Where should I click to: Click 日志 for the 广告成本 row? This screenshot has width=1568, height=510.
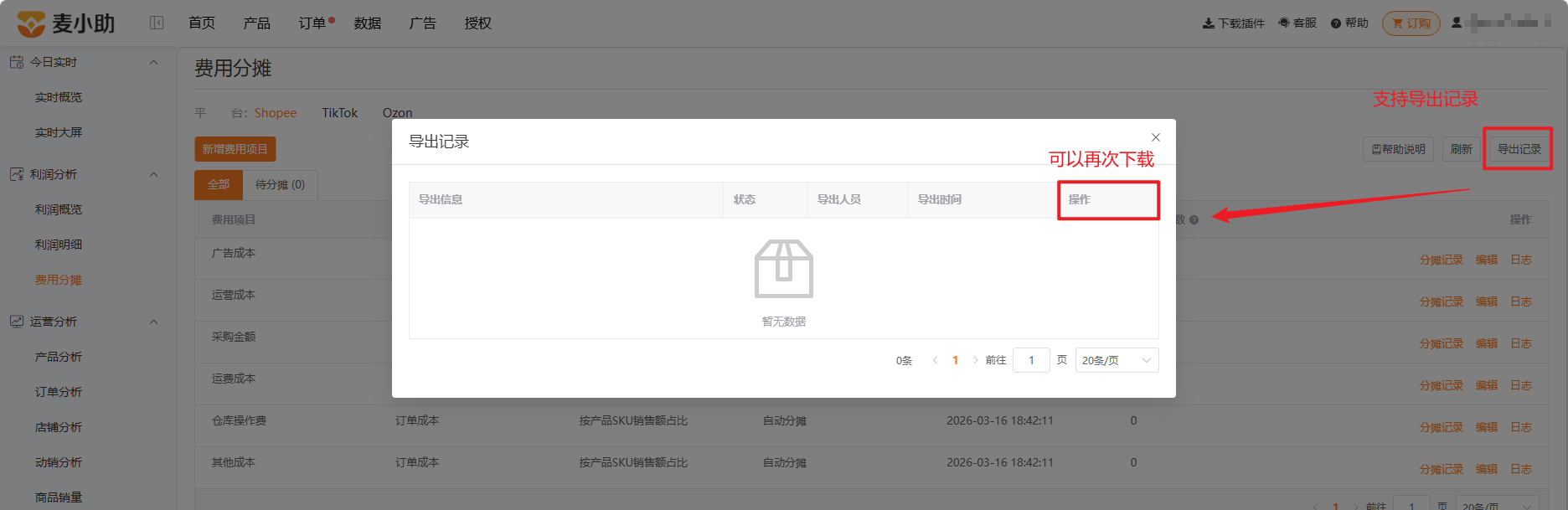pyautogui.click(x=1521, y=260)
